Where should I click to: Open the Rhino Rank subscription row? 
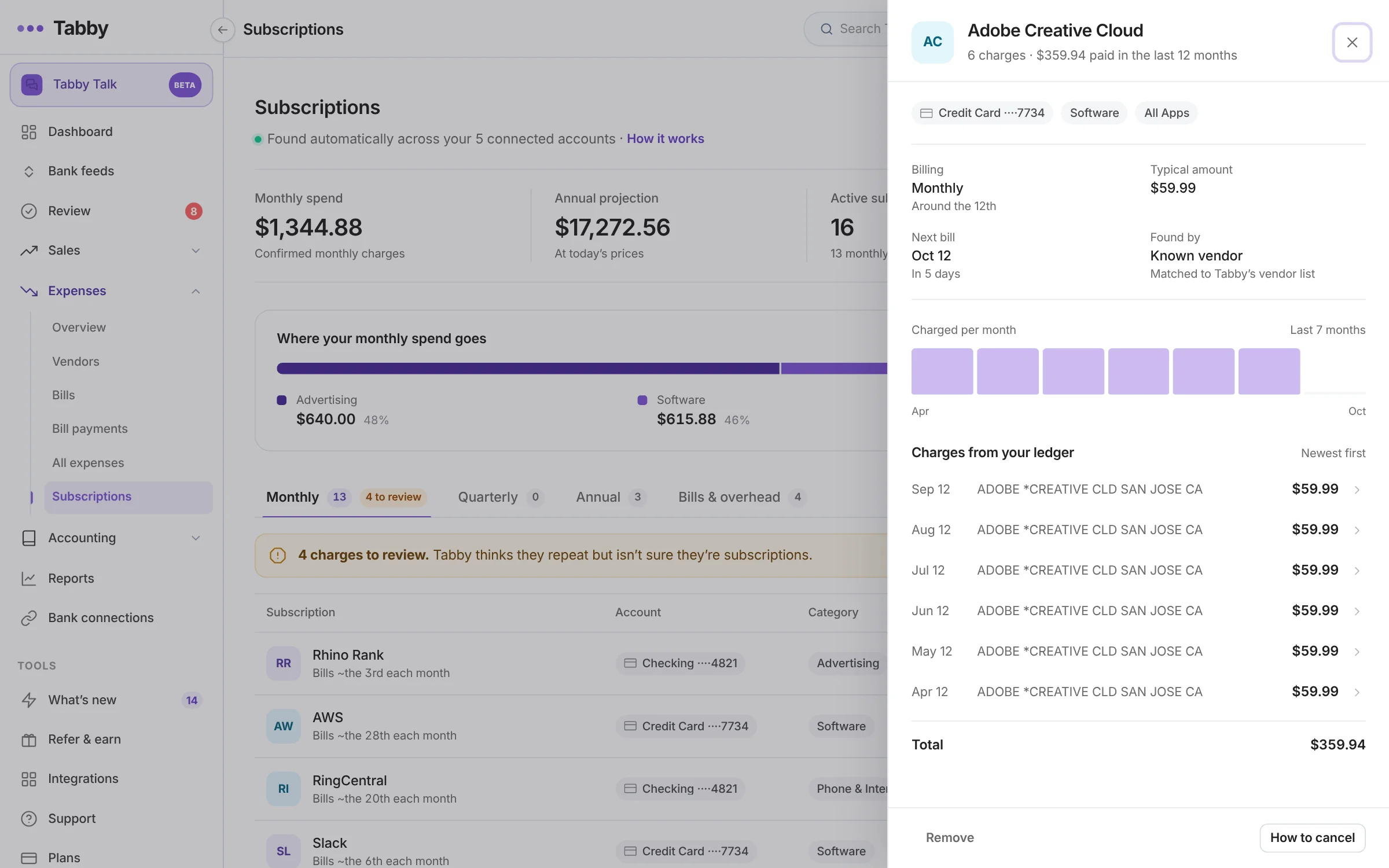coord(571,664)
